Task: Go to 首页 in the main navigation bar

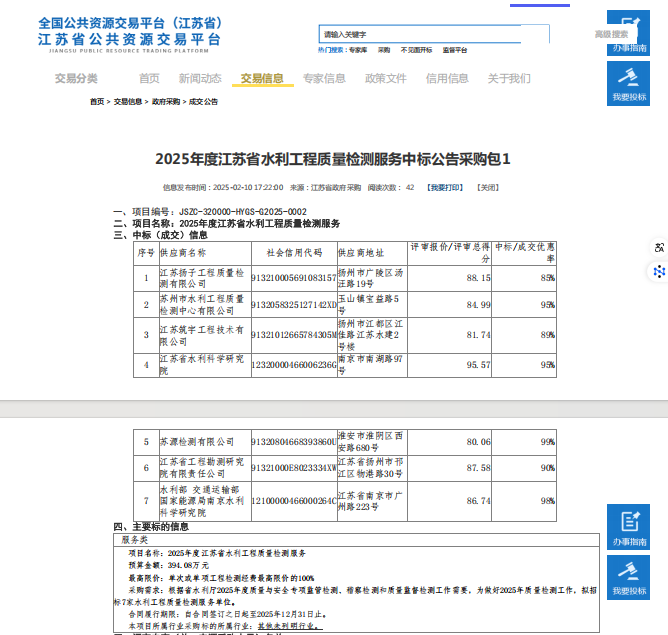Action: click(149, 79)
